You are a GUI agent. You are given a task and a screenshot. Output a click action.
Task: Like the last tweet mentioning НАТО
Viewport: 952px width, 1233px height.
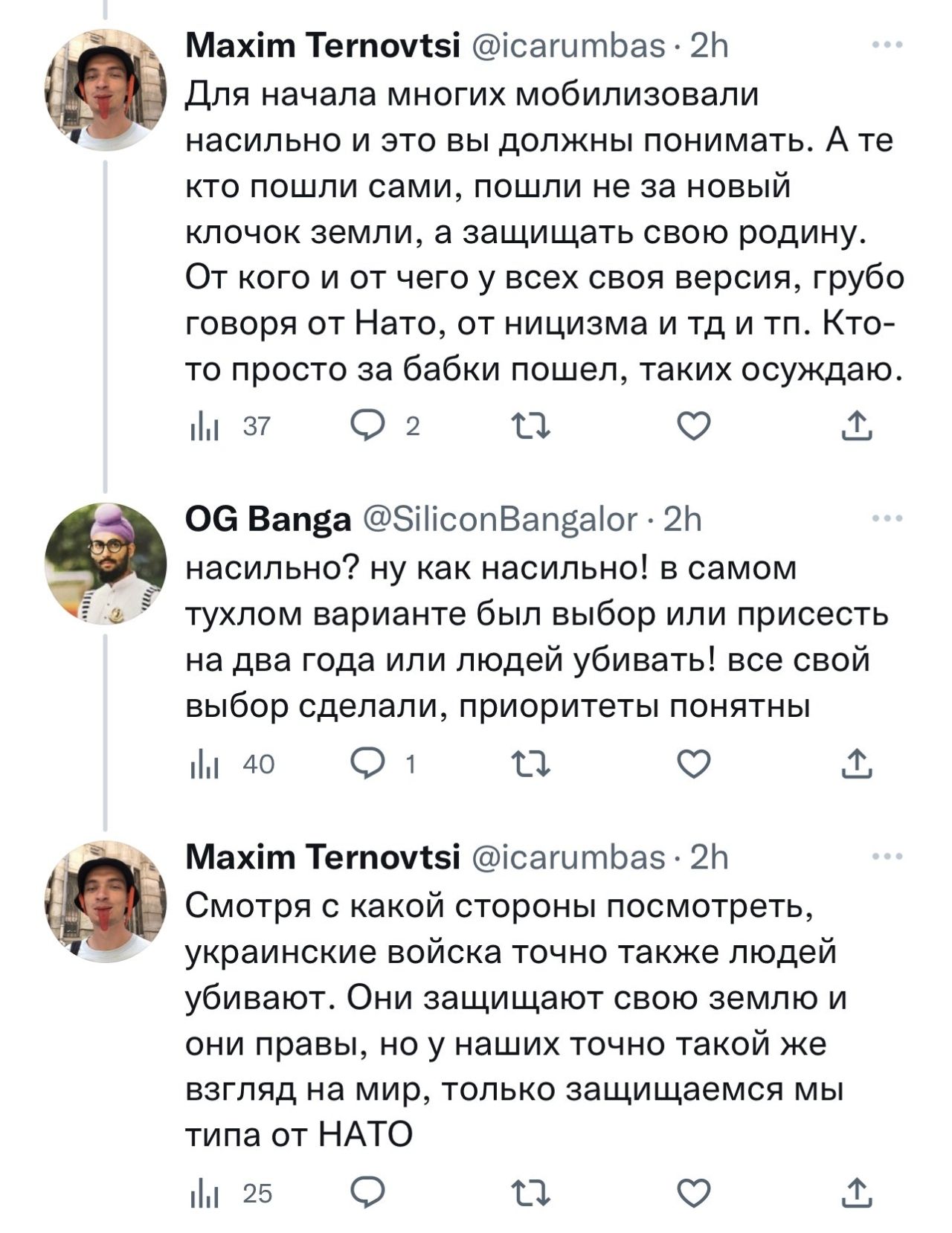click(x=694, y=1192)
